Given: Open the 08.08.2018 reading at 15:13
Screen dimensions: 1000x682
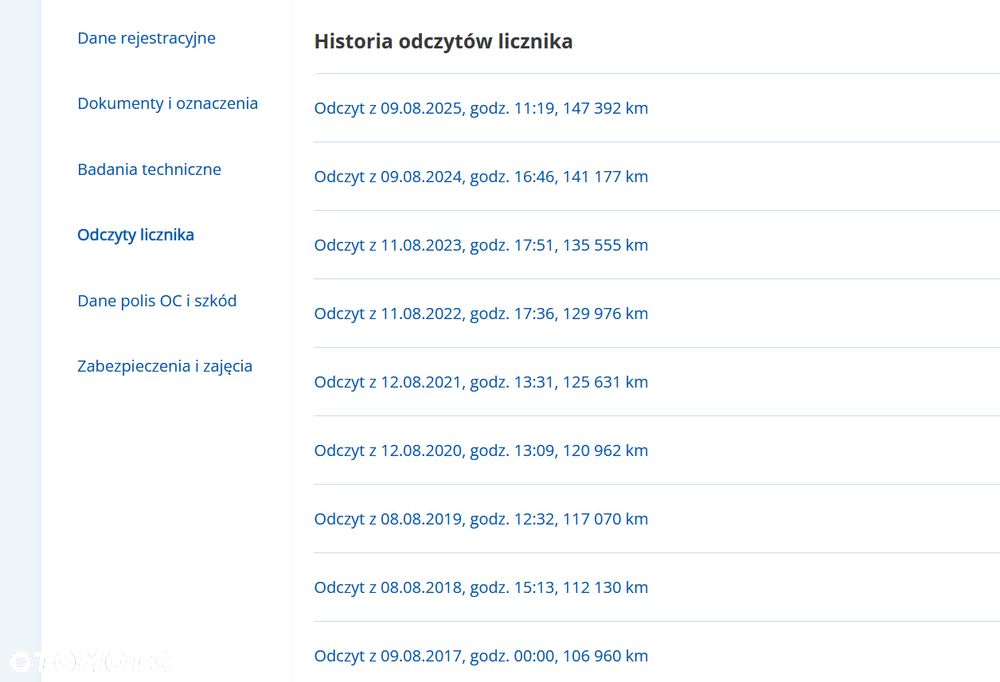Looking at the screenshot, I should click(x=481, y=587).
